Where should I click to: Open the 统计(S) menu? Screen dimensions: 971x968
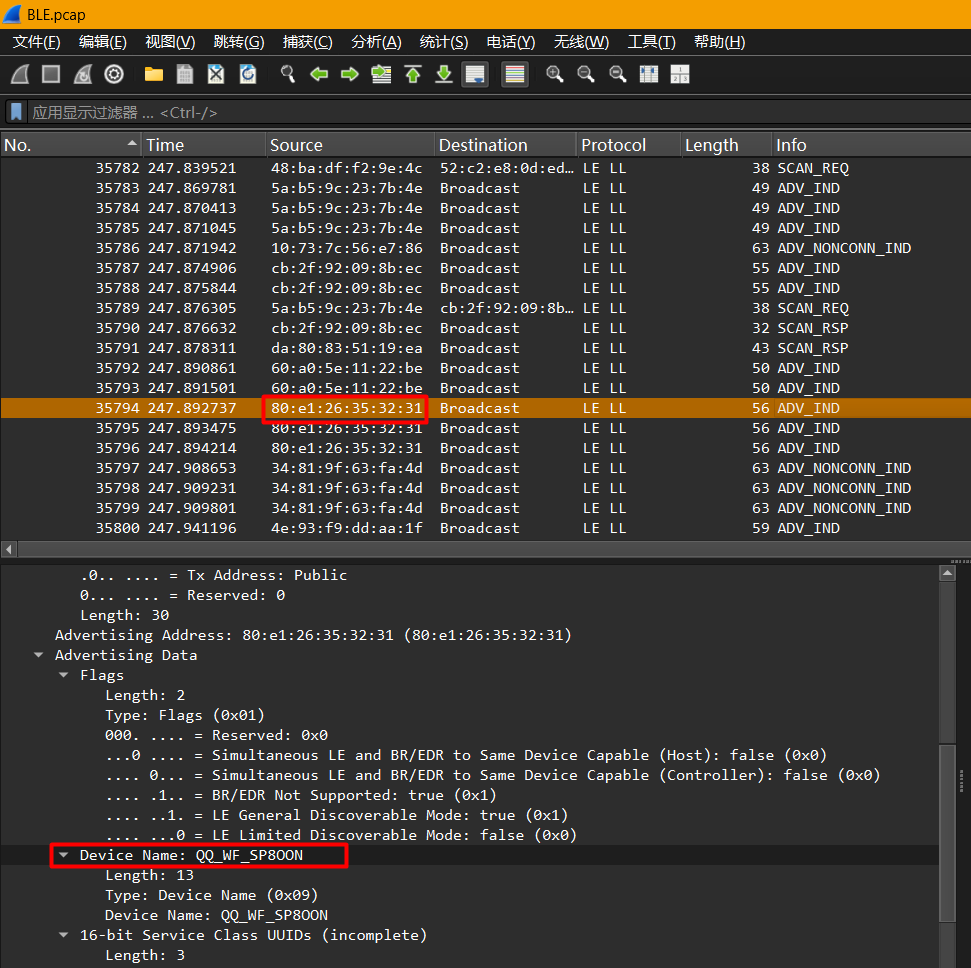(443, 41)
